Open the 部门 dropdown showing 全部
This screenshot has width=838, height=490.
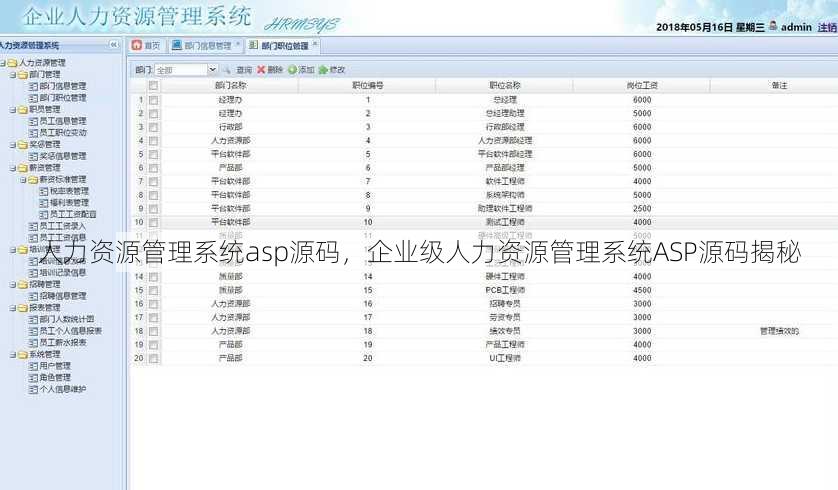pos(212,70)
